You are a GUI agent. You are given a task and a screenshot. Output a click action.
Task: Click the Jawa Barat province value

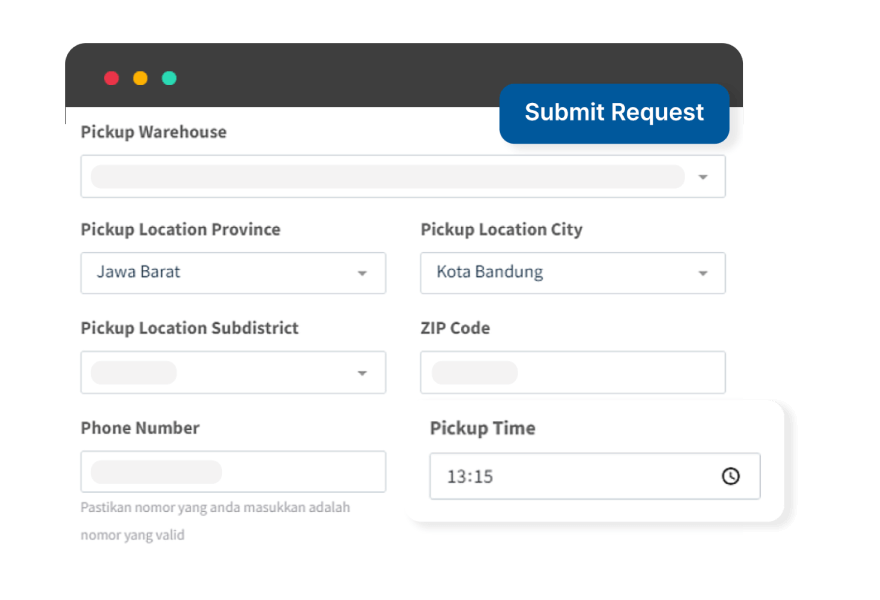(138, 272)
